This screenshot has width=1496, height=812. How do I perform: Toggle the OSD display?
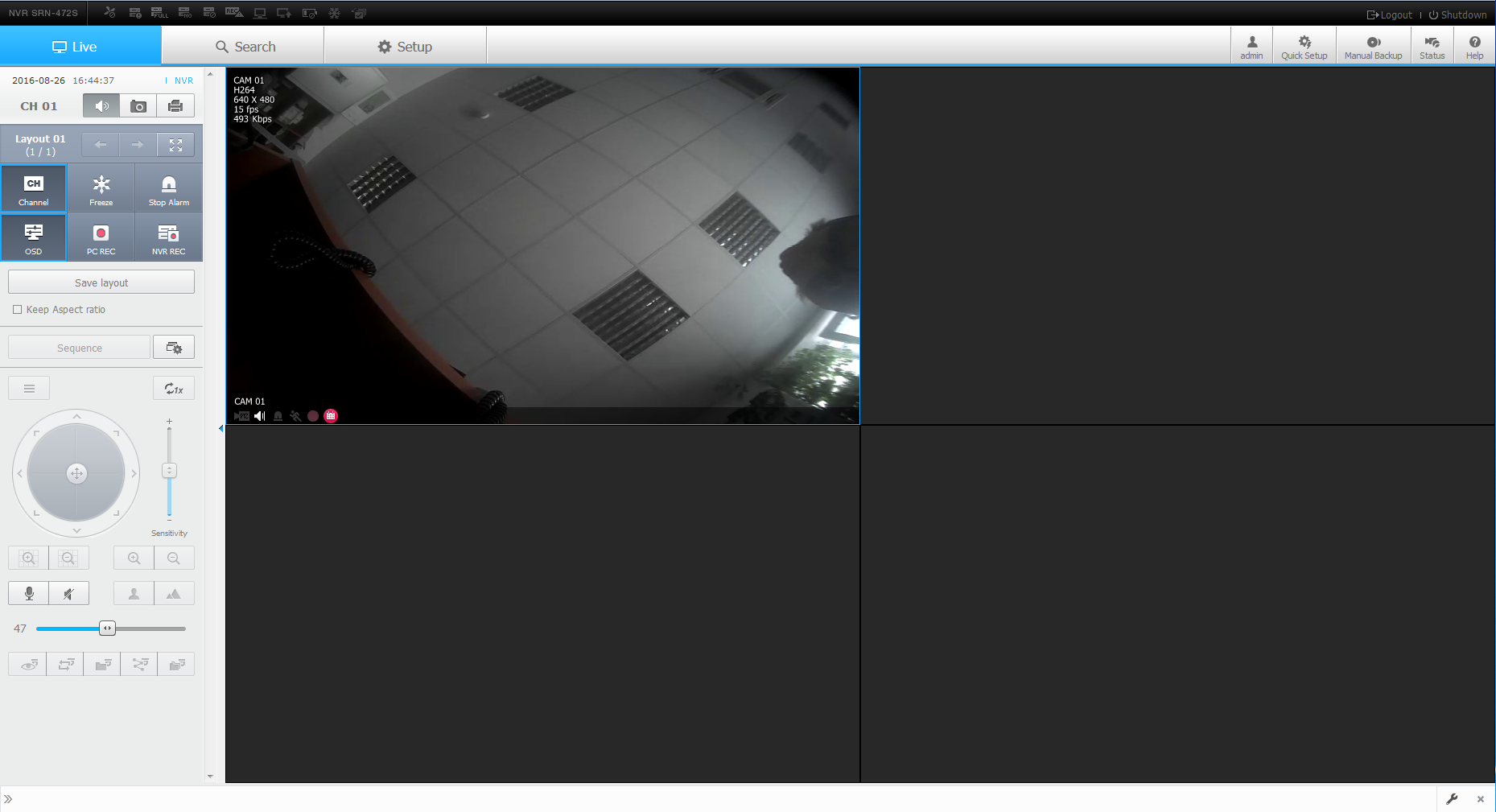pos(34,237)
